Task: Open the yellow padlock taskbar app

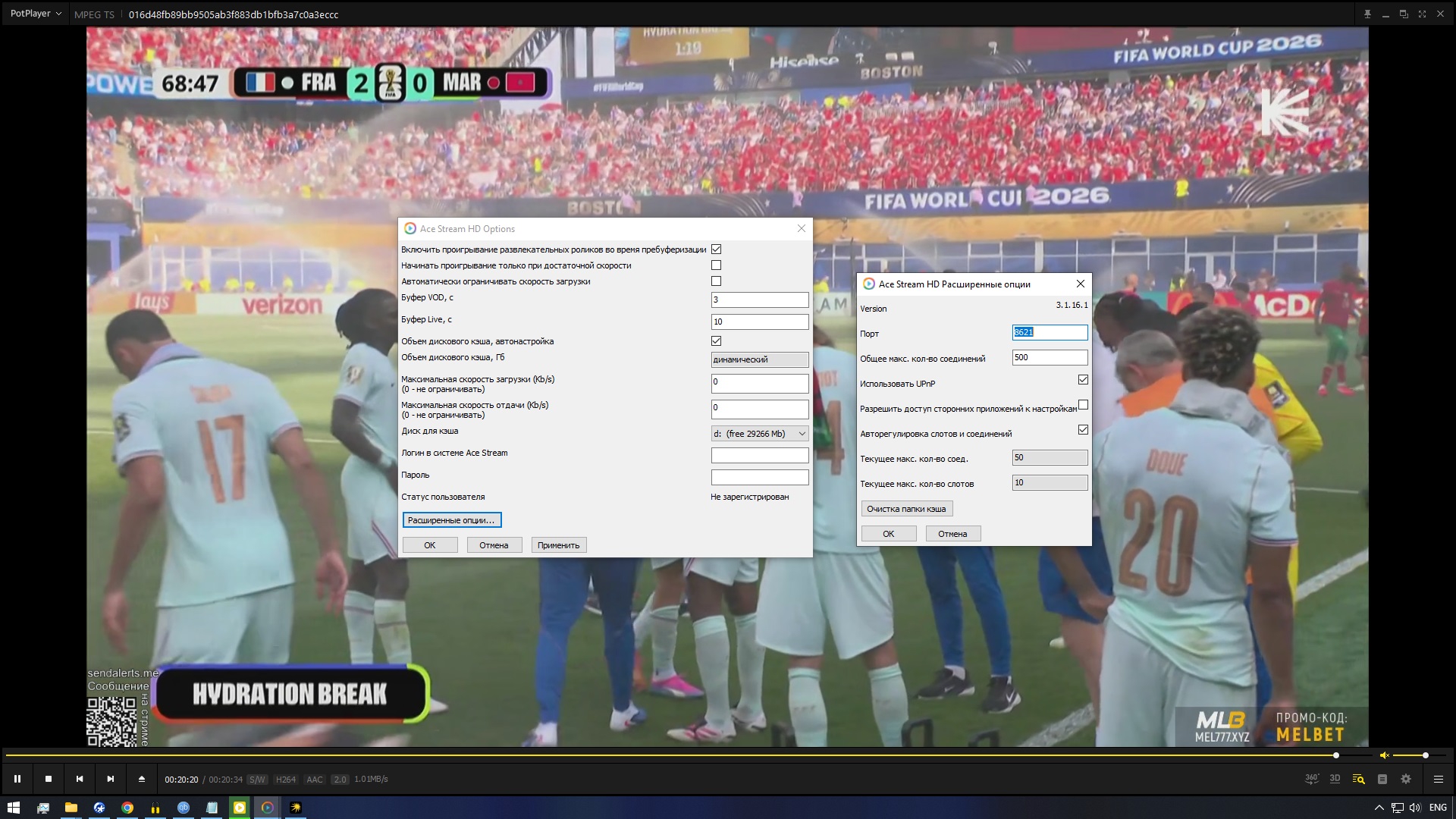Action: (x=155, y=808)
